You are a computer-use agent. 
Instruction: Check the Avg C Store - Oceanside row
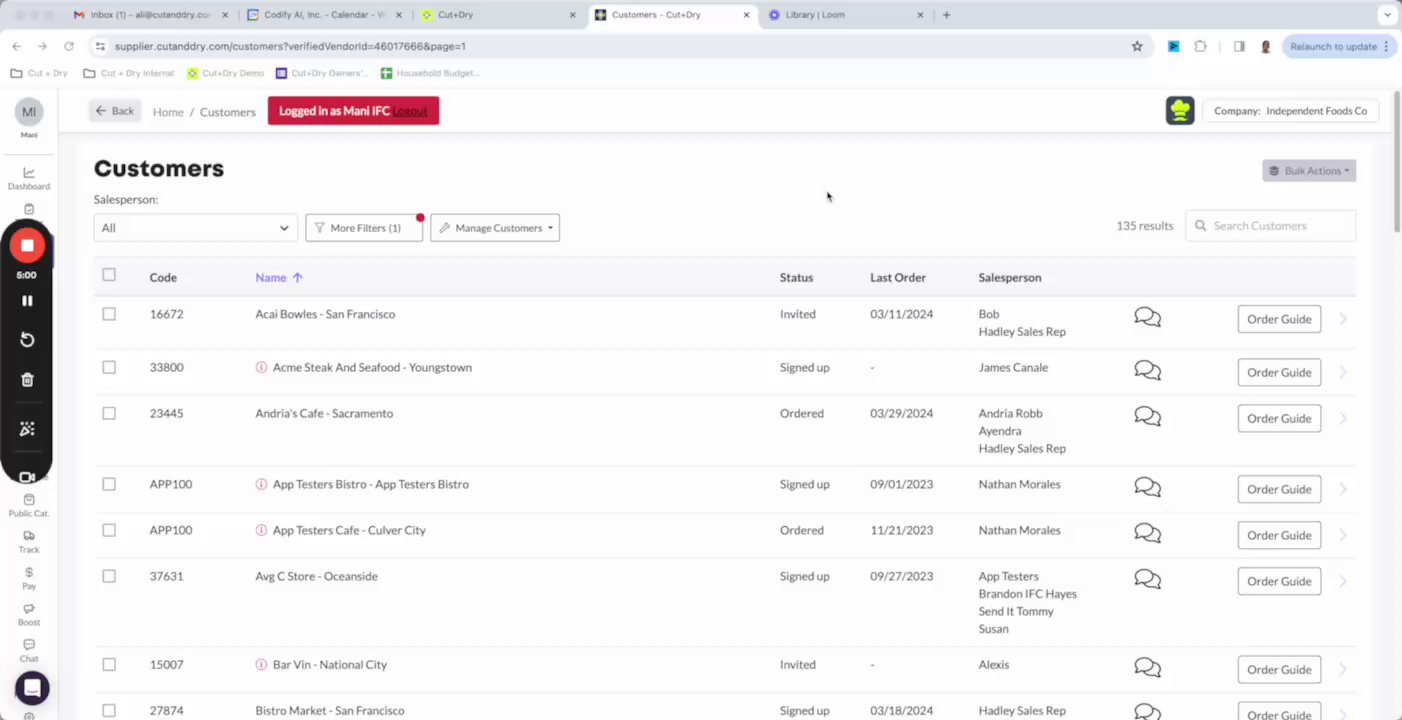point(109,576)
